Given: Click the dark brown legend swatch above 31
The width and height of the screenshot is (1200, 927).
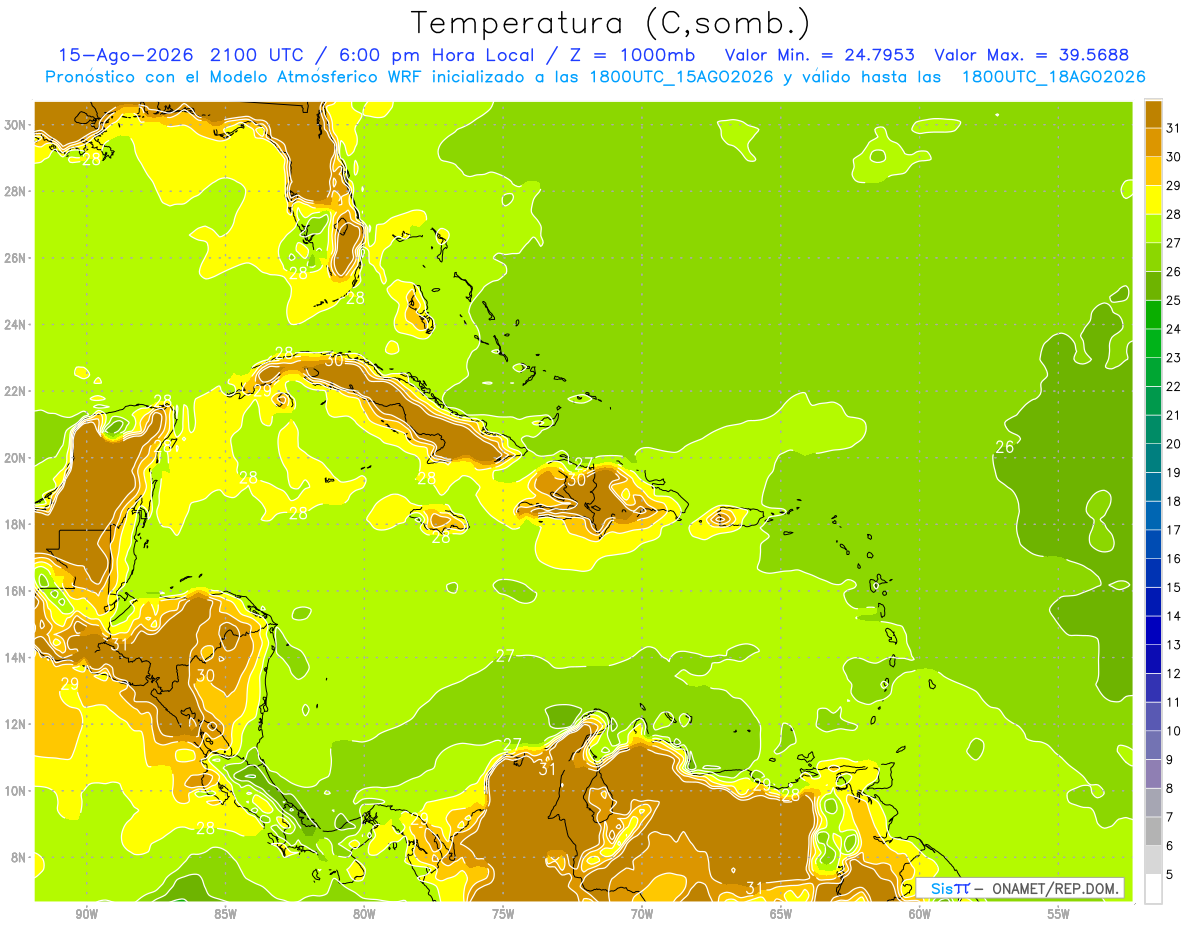Looking at the screenshot, I should point(1153,113).
